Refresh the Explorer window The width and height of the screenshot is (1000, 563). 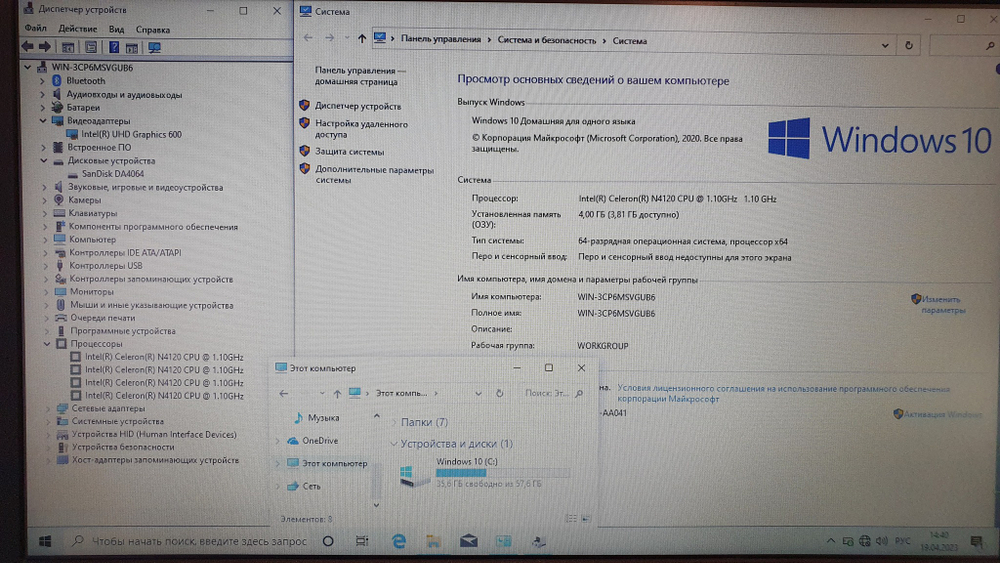tap(499, 393)
